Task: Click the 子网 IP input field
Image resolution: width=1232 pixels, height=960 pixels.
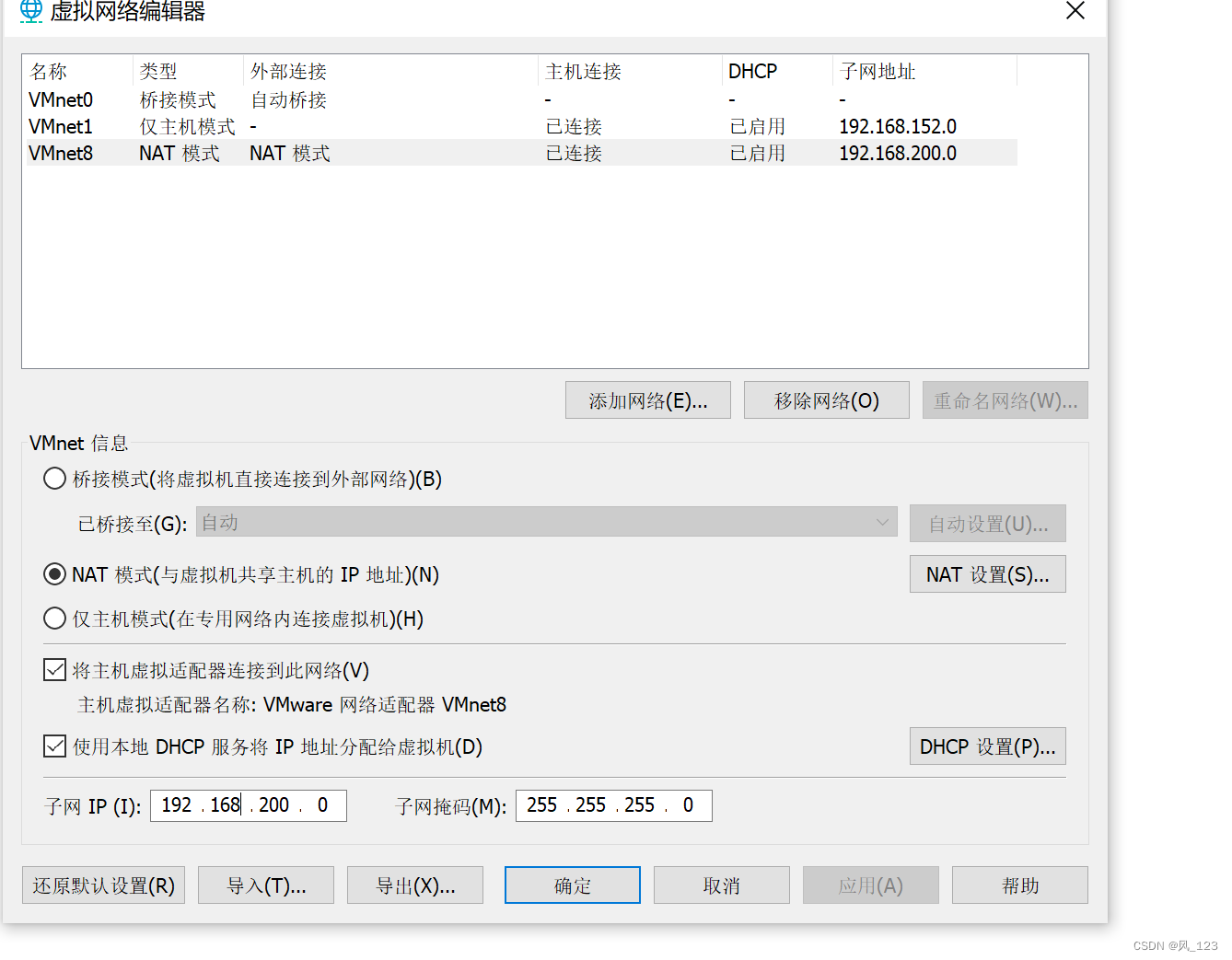Action: coord(249,805)
